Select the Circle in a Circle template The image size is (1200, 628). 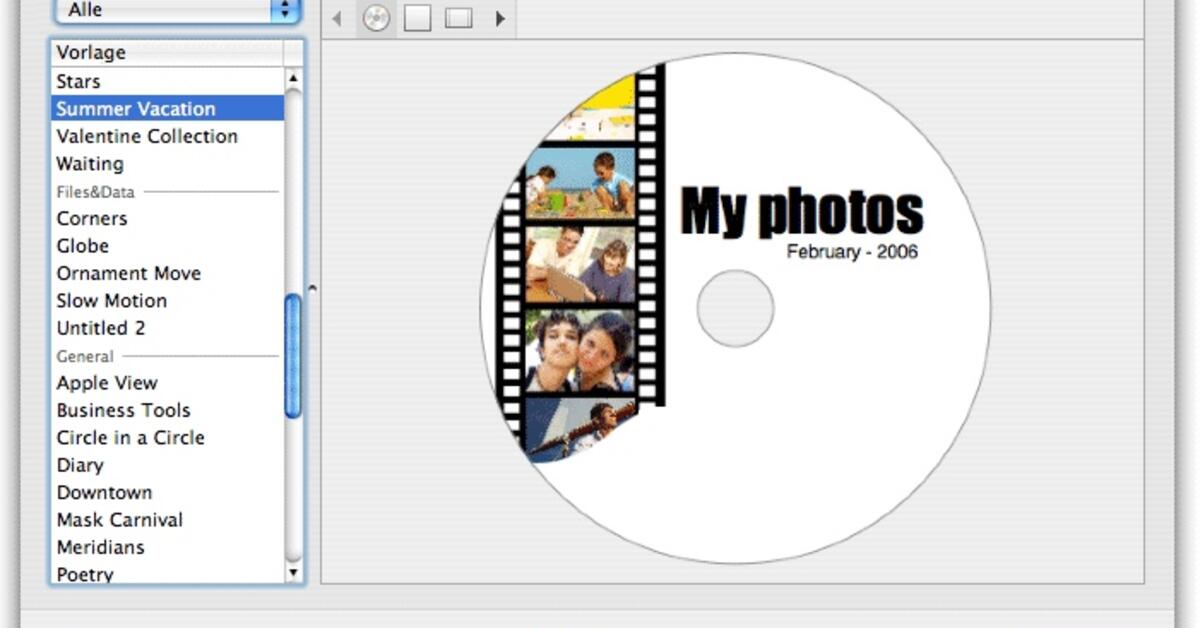[168, 438]
